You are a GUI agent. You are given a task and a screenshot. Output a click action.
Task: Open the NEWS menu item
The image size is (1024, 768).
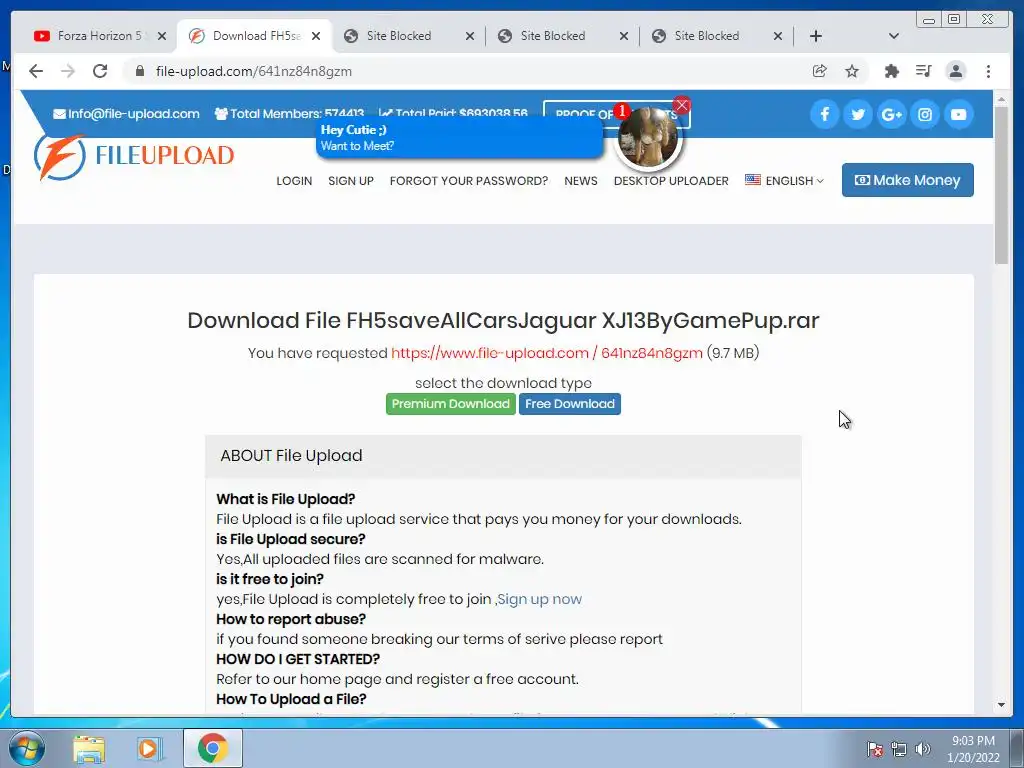tap(581, 181)
